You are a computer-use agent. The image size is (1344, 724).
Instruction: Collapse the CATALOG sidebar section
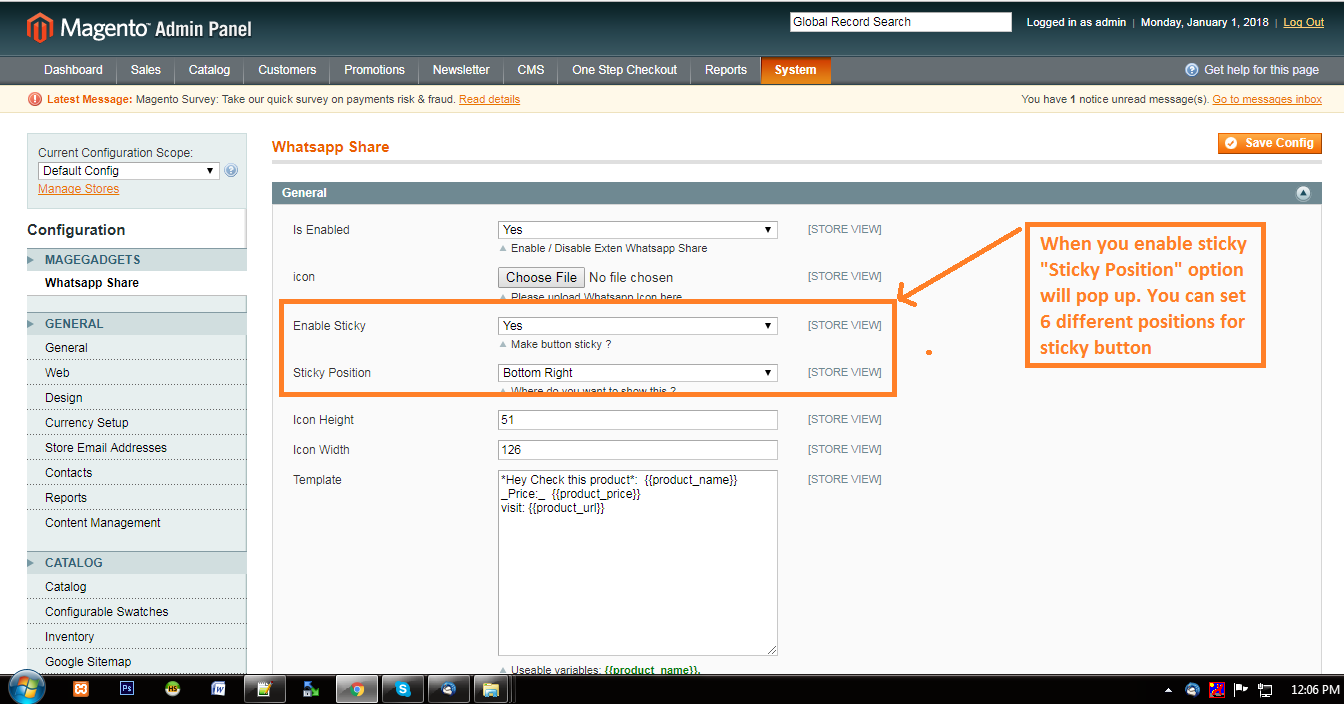click(137, 563)
